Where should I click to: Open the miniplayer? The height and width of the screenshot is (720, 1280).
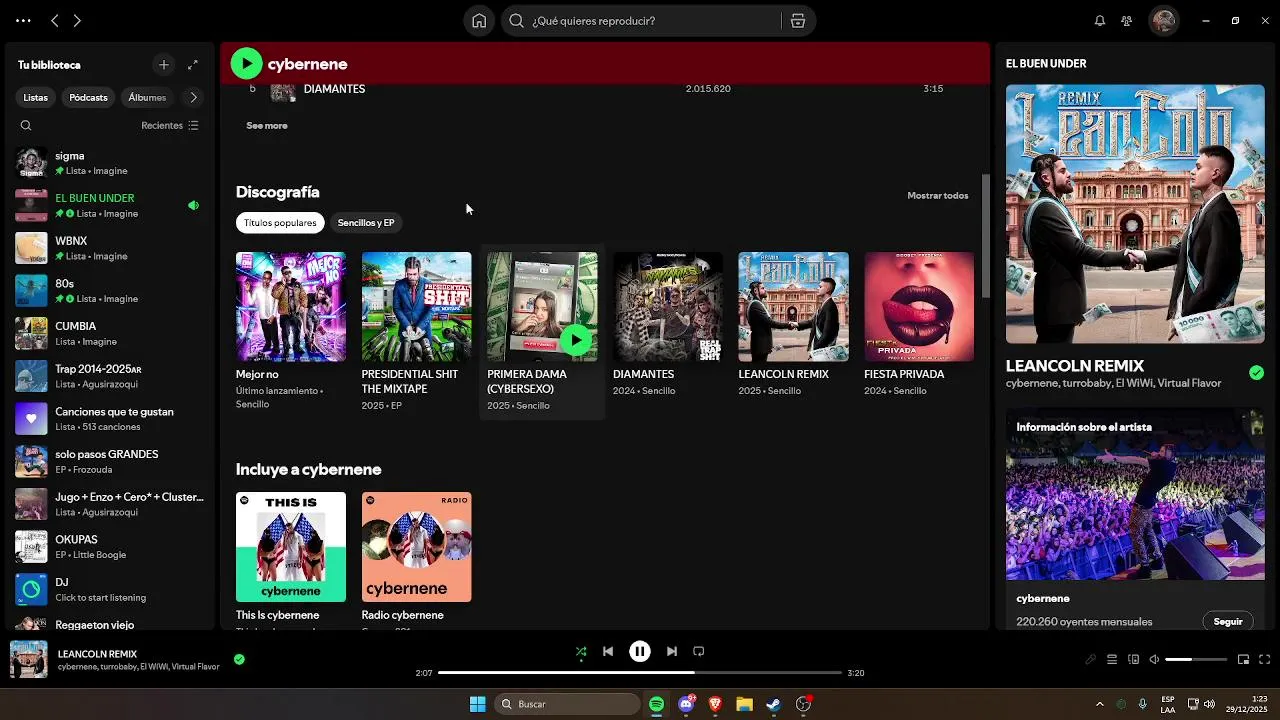pos(1243,660)
